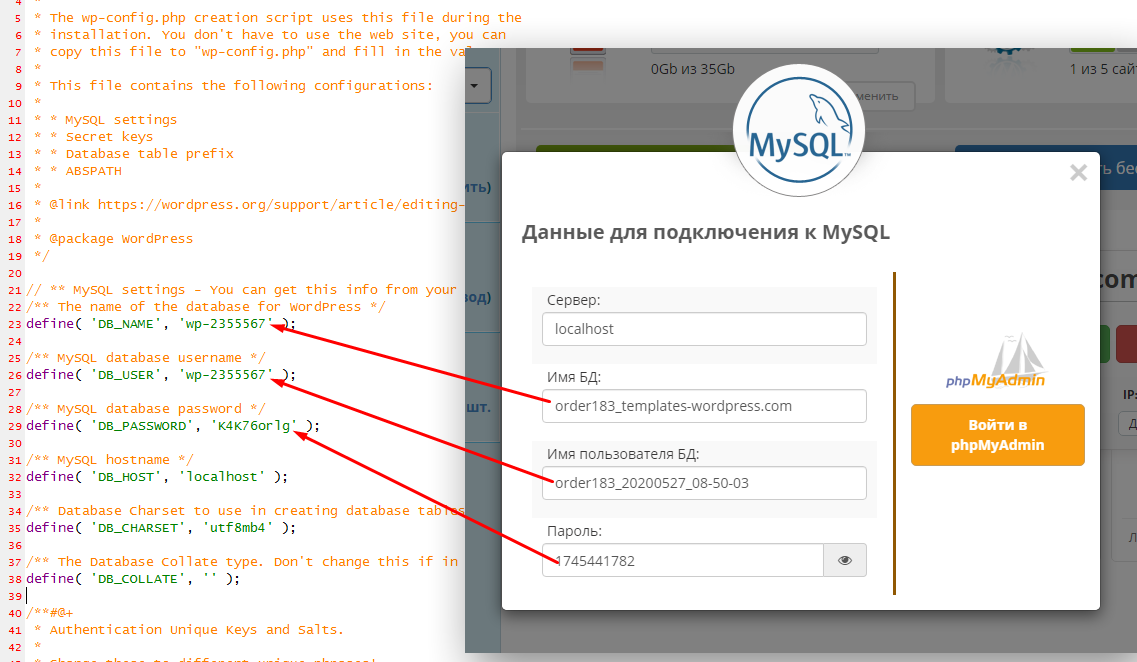Close the MySQL connection data dialog
Viewport: 1137px width, 662px height.
(1078, 173)
